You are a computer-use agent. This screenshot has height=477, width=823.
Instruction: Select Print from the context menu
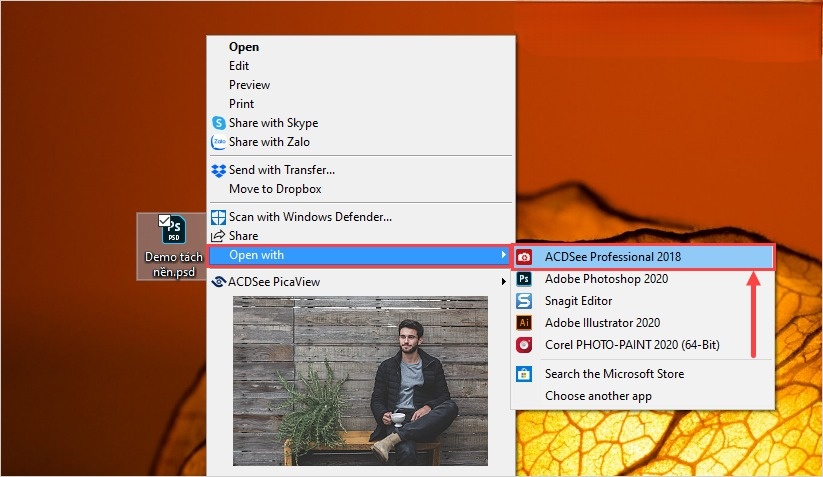241,104
